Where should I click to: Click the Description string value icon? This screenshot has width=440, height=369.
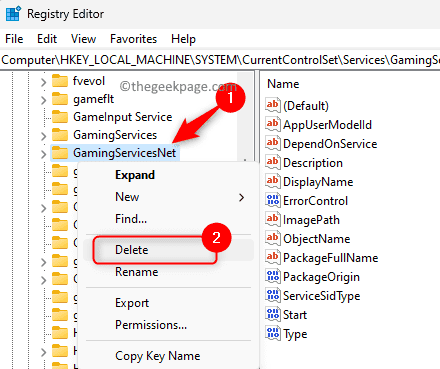click(272, 162)
